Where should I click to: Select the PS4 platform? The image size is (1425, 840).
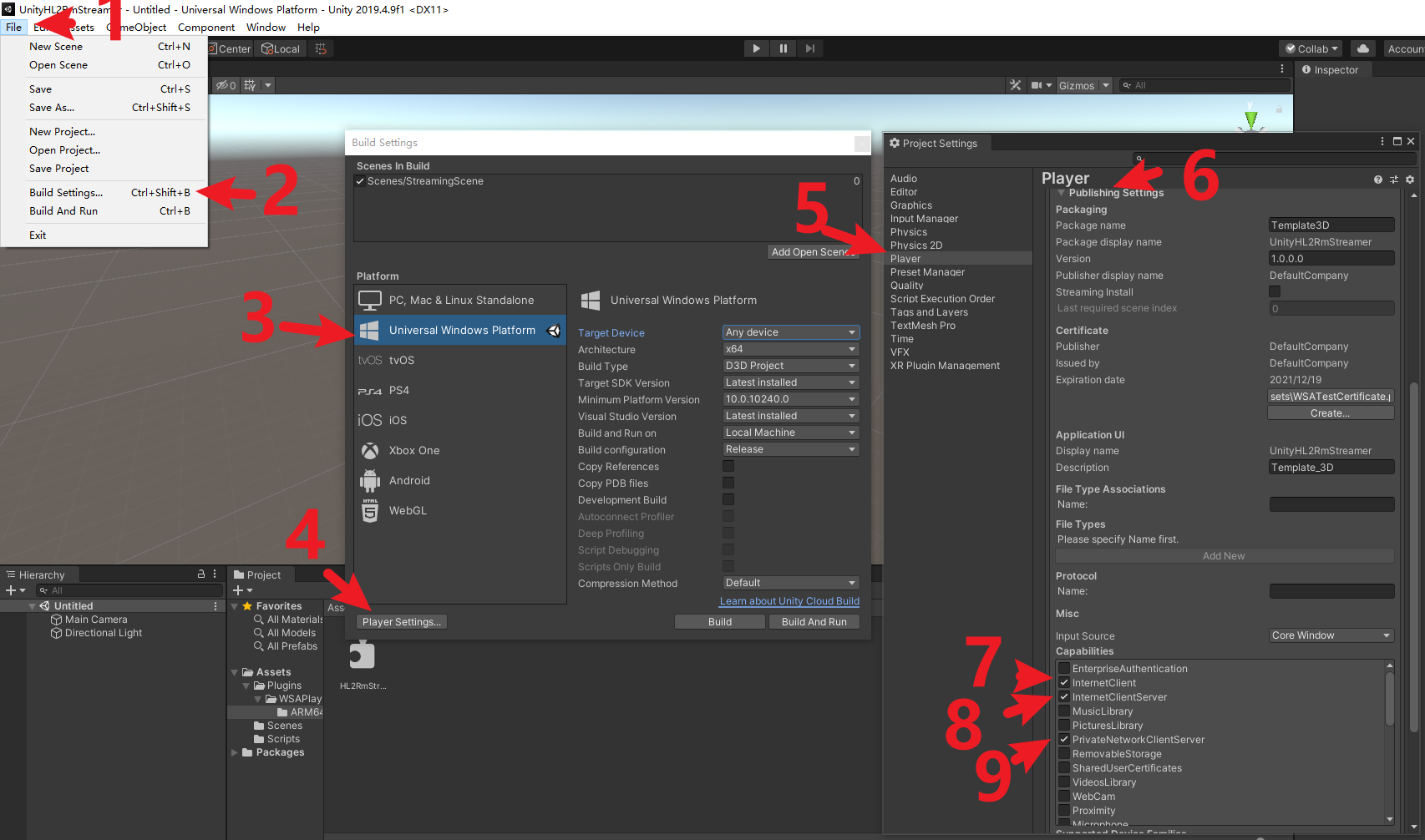coord(460,391)
